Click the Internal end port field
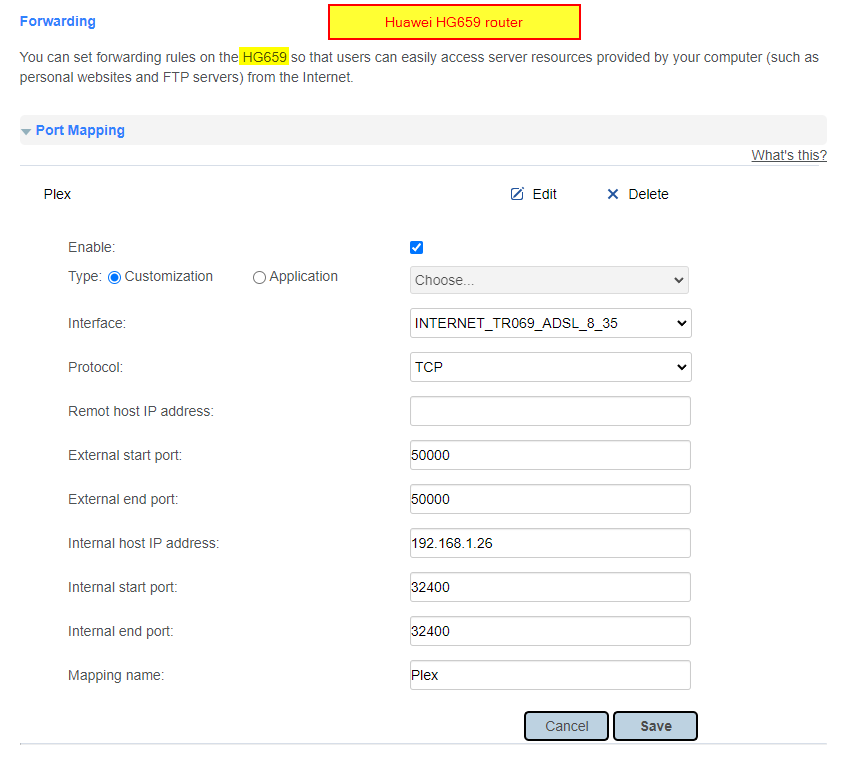The image size is (844, 761). click(550, 631)
